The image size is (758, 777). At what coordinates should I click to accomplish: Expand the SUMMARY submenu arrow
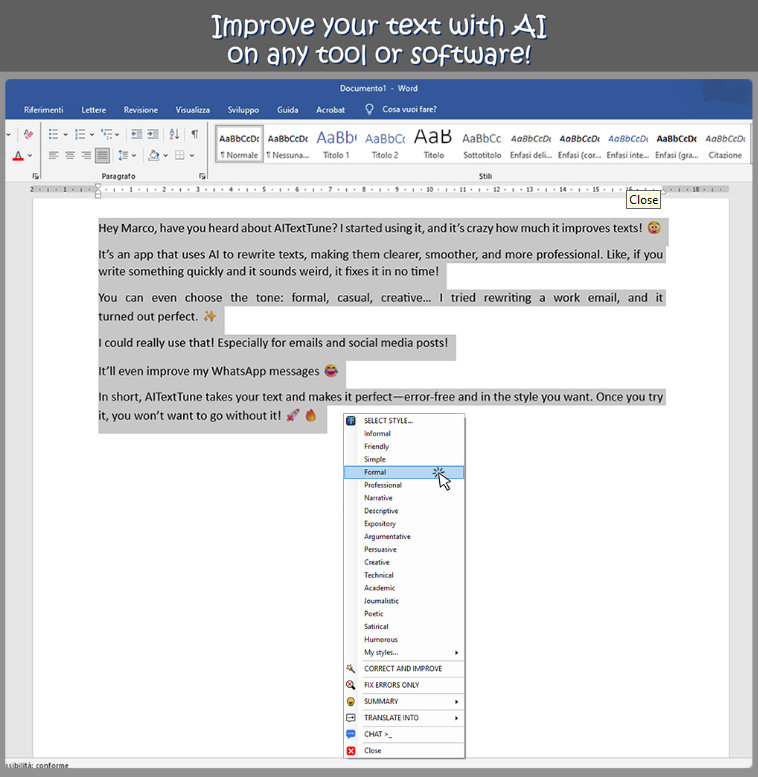coord(456,702)
